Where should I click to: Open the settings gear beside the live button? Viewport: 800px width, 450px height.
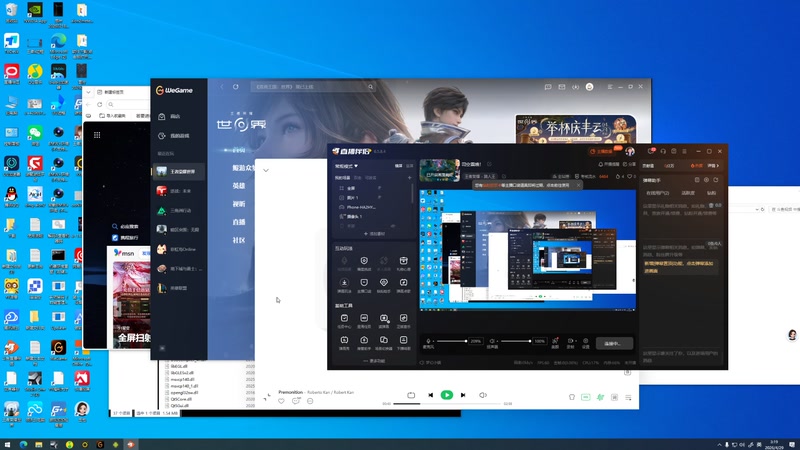coord(586,341)
